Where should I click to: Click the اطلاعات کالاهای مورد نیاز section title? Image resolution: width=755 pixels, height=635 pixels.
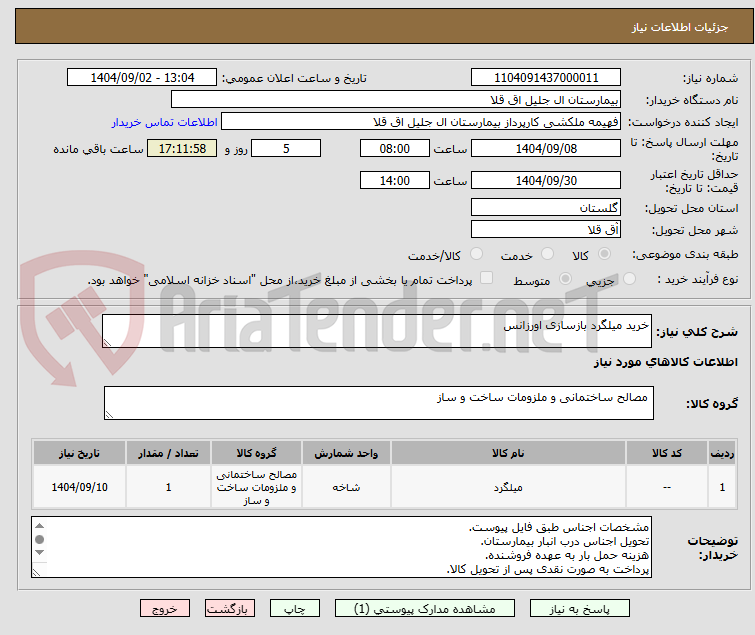point(665,362)
